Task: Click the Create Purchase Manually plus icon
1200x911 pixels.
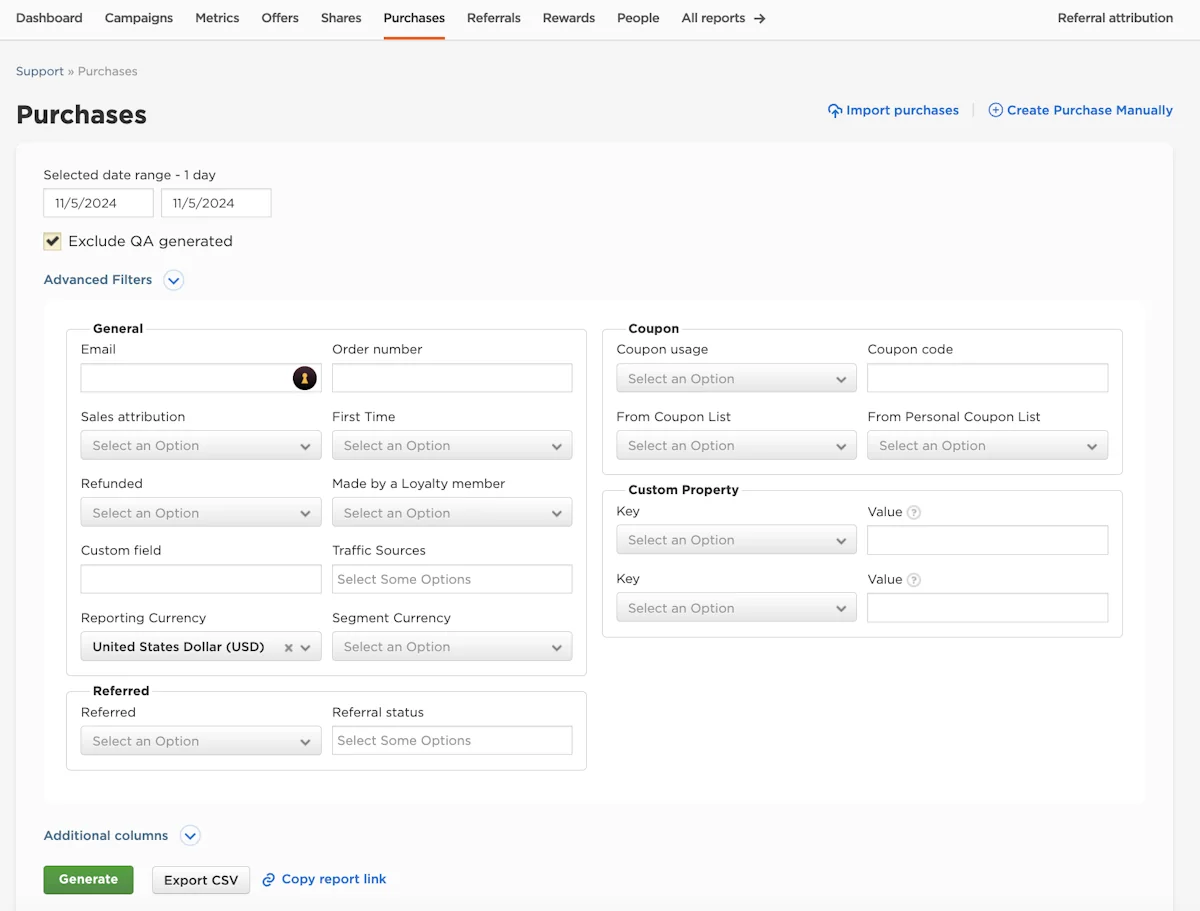Action: pos(995,111)
